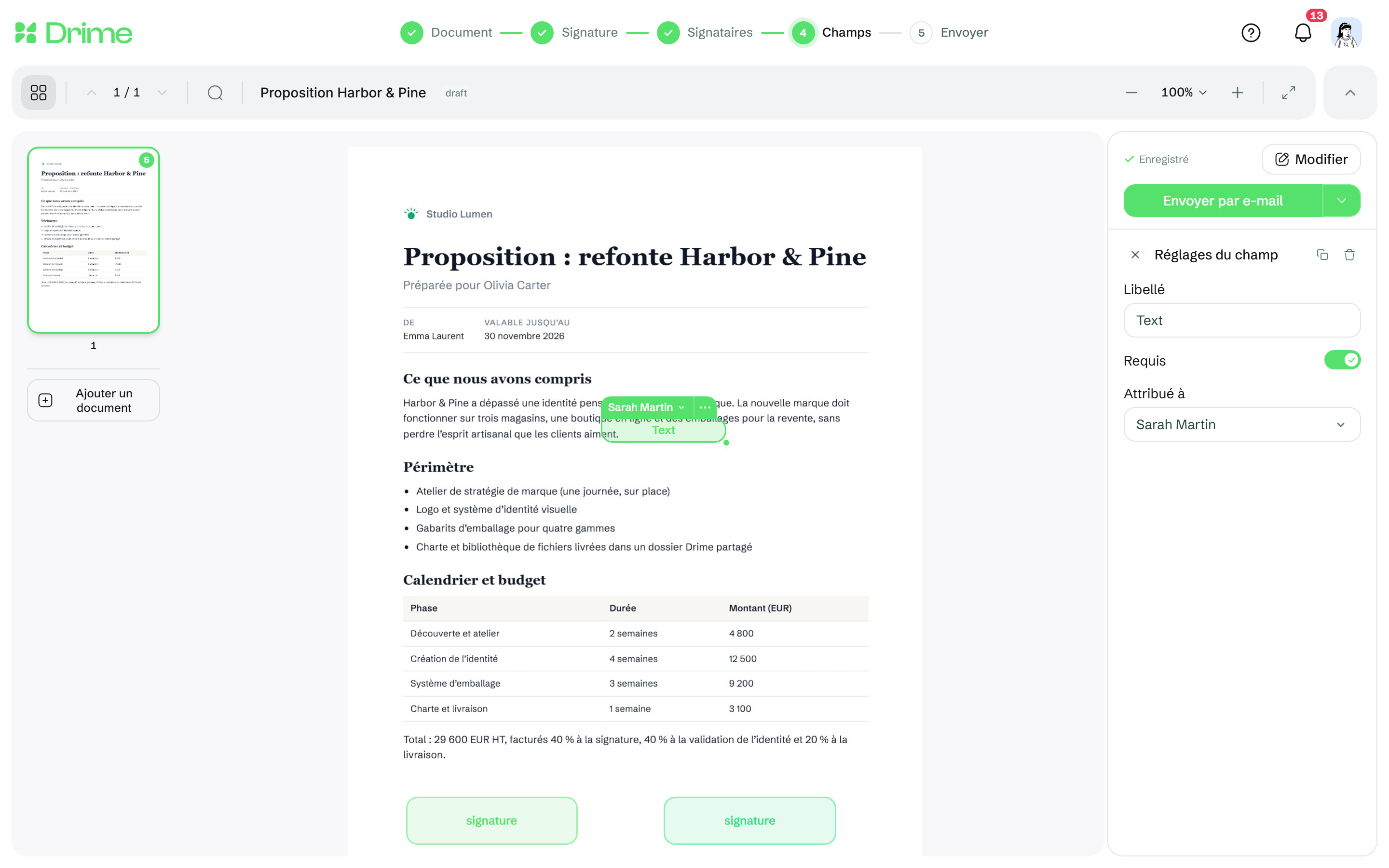Delete the selected field with trash icon
Viewport: 1389px width, 868px height.
pos(1349,254)
